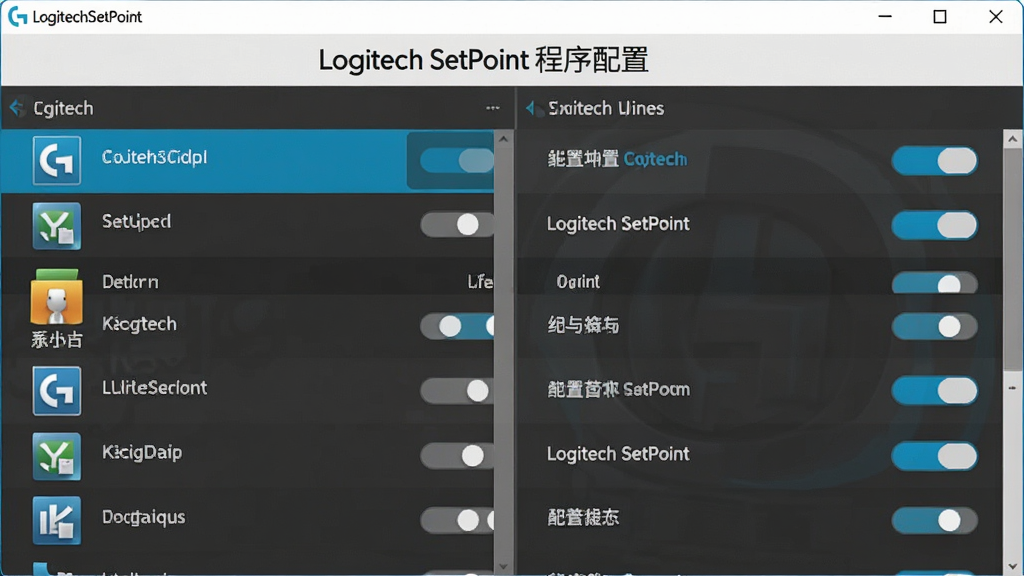This screenshot has height=576, width=1024.
Task: Click the Logitech G icon beside CoJteh3Cidpl
Action: click(x=57, y=161)
